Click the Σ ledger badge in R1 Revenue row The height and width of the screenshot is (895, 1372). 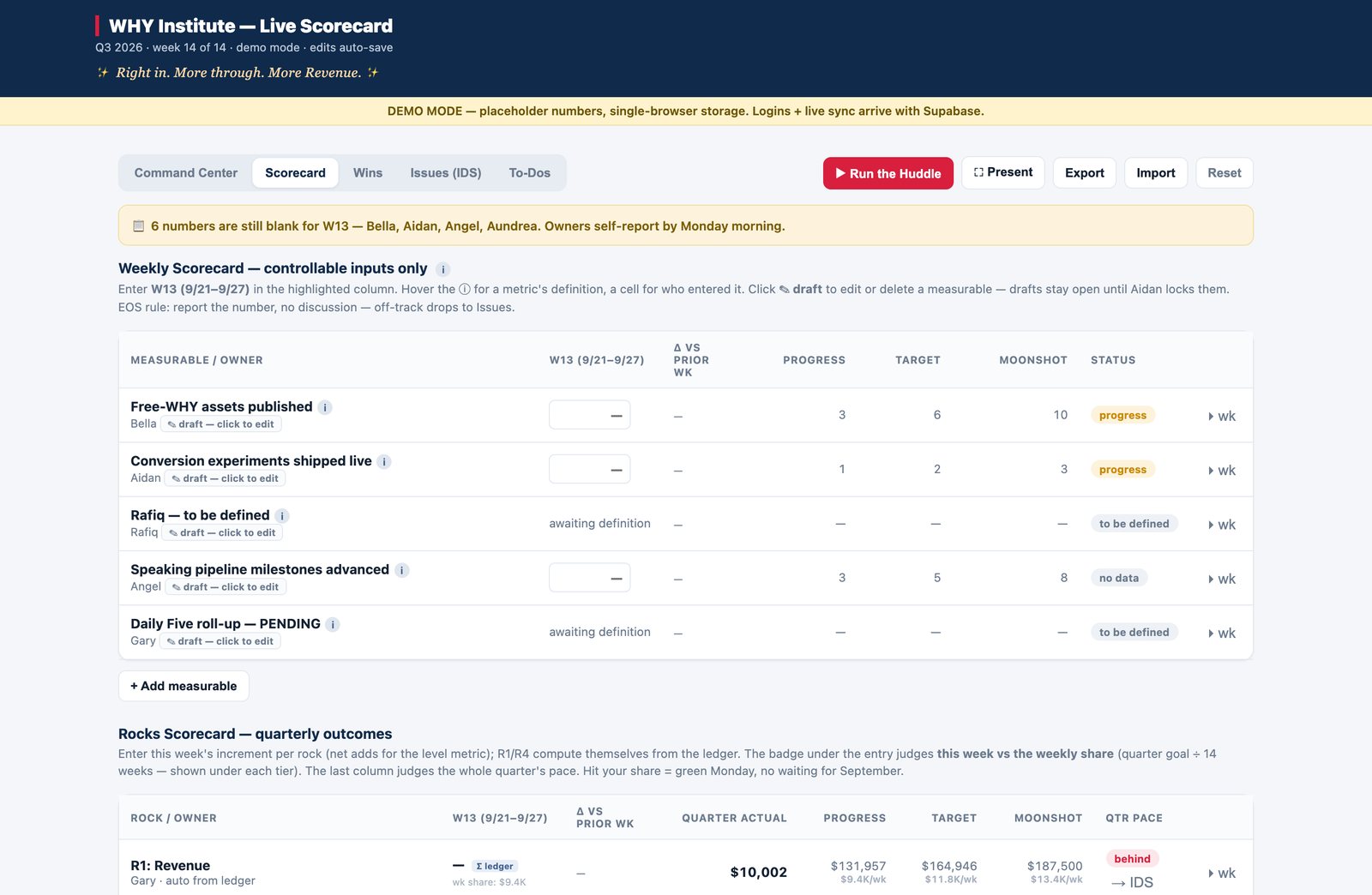(x=495, y=866)
